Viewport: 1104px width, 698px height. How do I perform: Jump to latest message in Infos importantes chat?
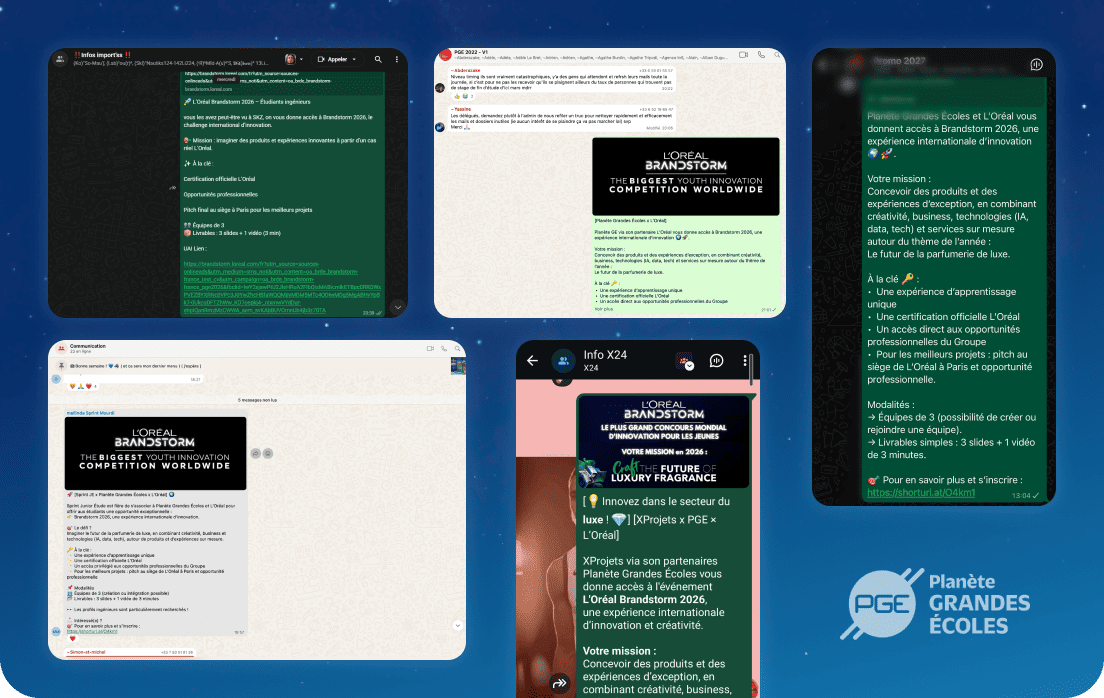[x=398, y=306]
